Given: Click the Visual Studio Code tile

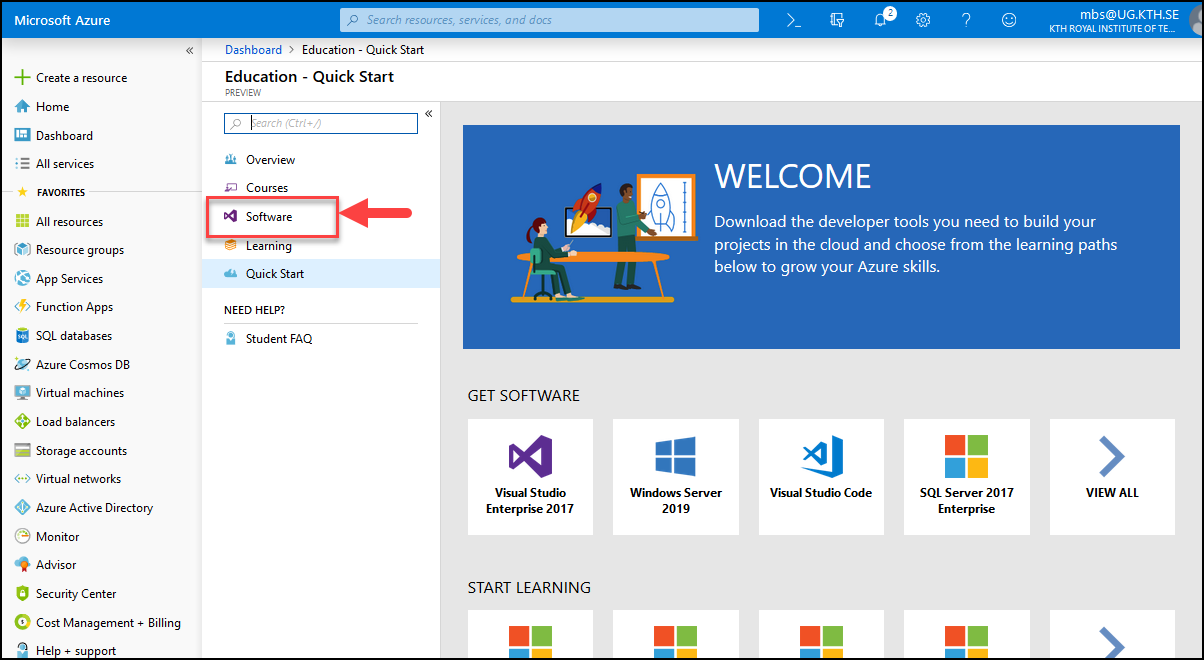Looking at the screenshot, I should 821,476.
